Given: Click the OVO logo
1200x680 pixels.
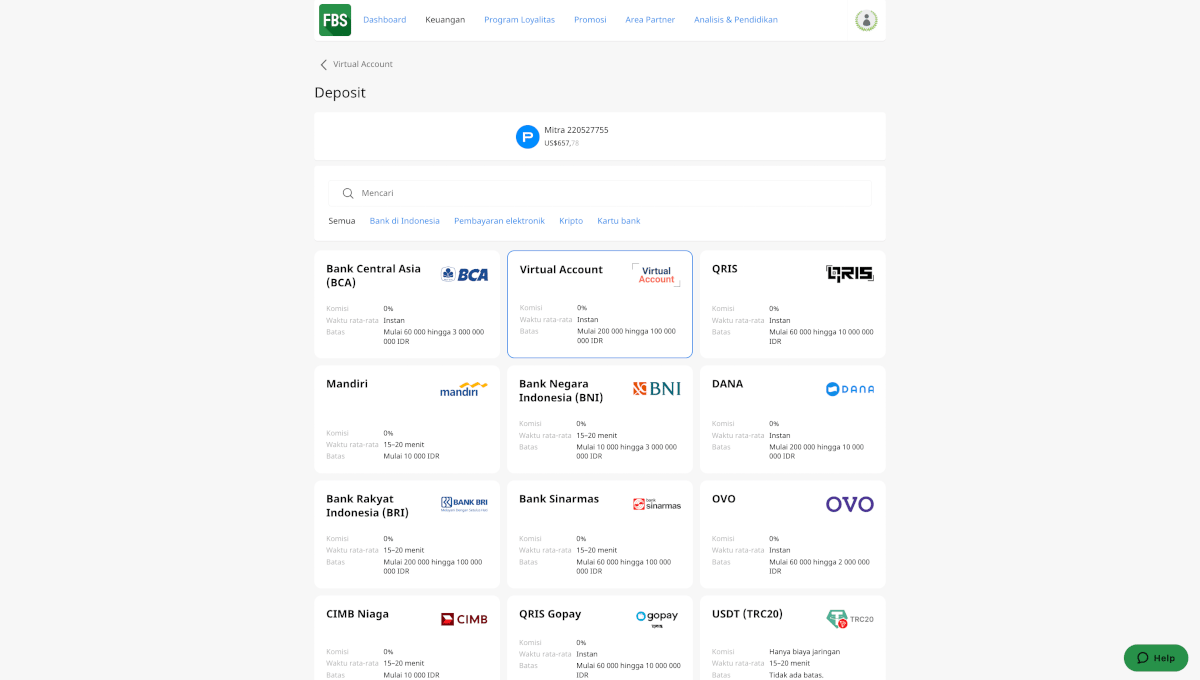Looking at the screenshot, I should click(x=850, y=504).
